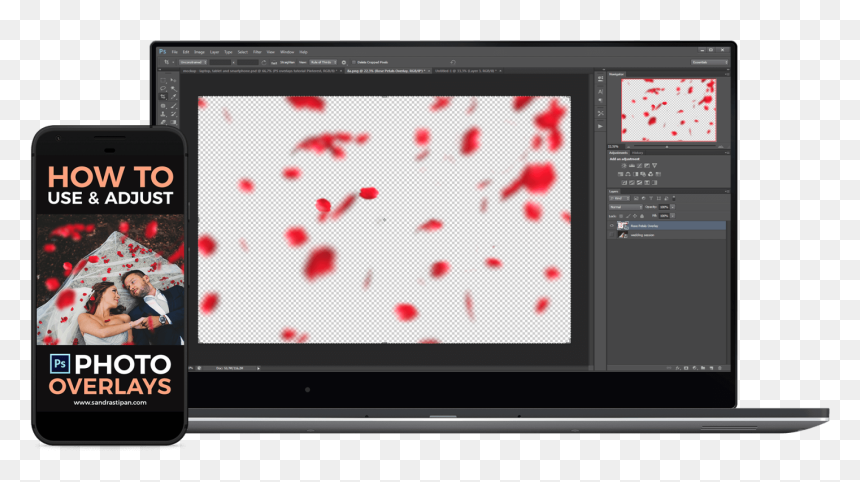Open the layer Kind filter dropdown

619,198
